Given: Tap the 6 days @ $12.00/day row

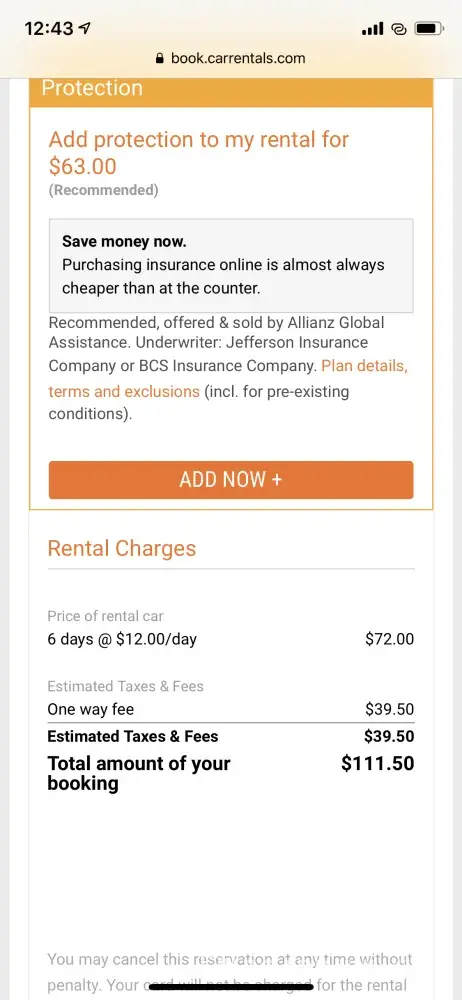Looking at the screenshot, I should 231,639.
